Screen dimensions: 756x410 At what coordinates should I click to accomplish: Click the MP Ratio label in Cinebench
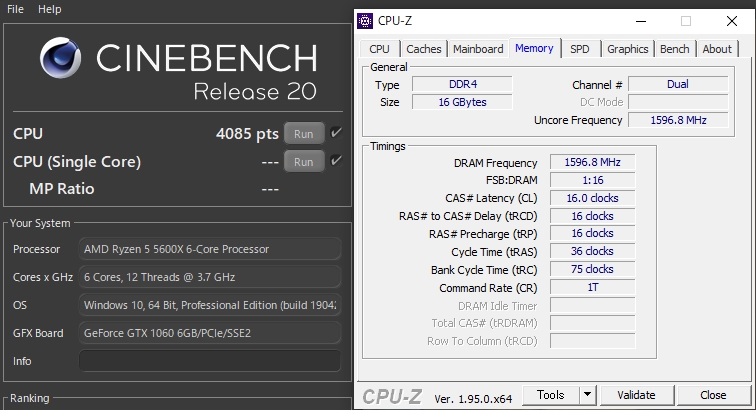pyautogui.click(x=62, y=189)
